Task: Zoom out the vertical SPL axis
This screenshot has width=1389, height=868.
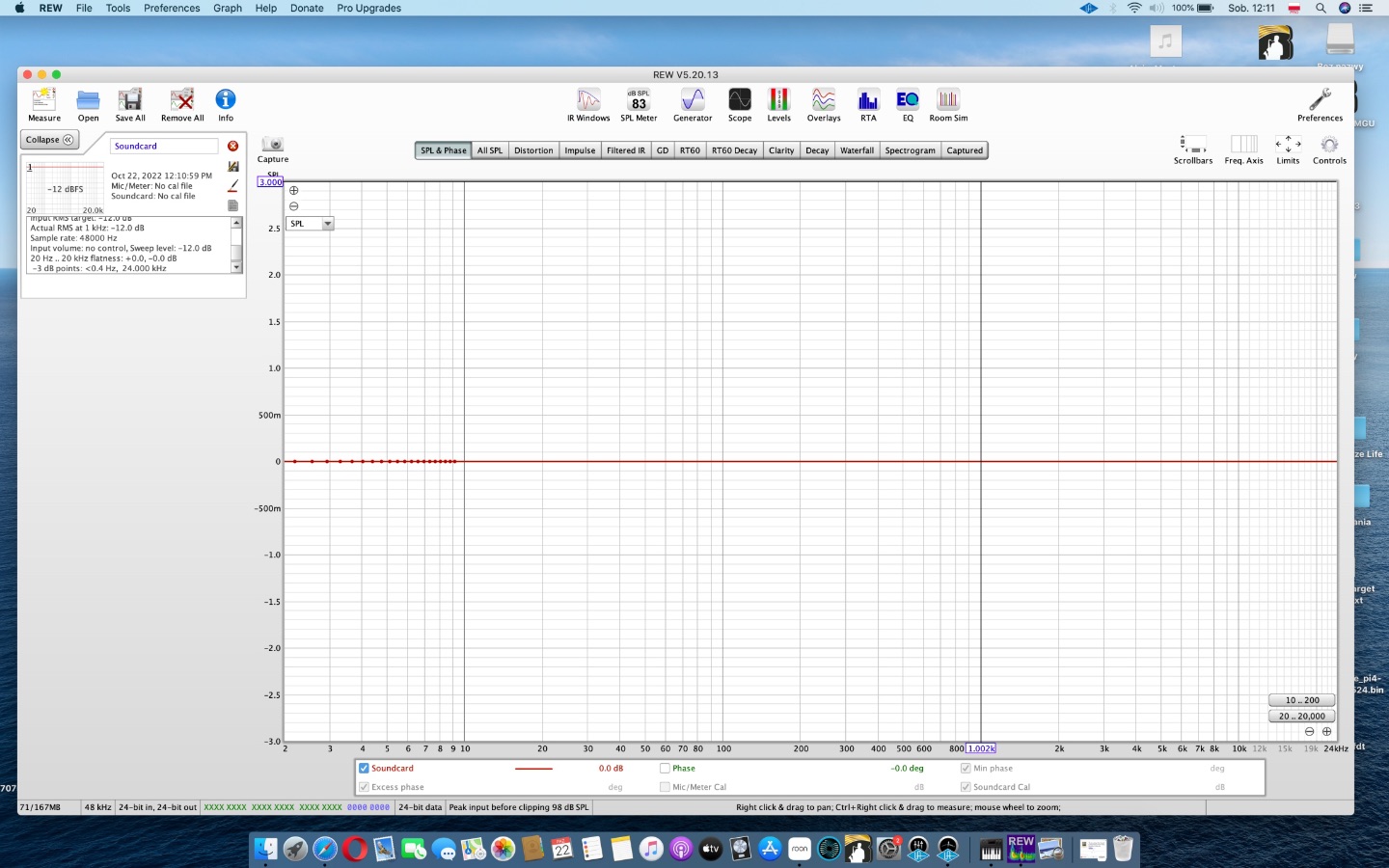Action: (294, 205)
